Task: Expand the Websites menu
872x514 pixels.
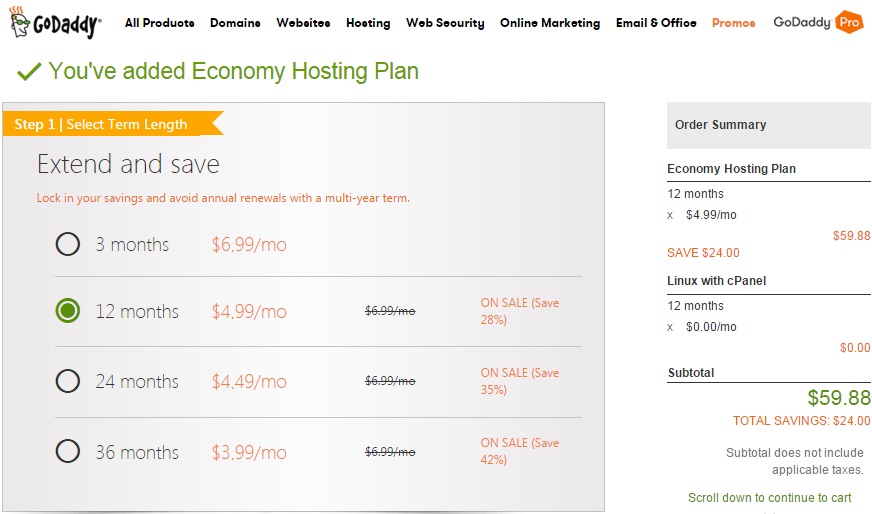Action: (303, 23)
